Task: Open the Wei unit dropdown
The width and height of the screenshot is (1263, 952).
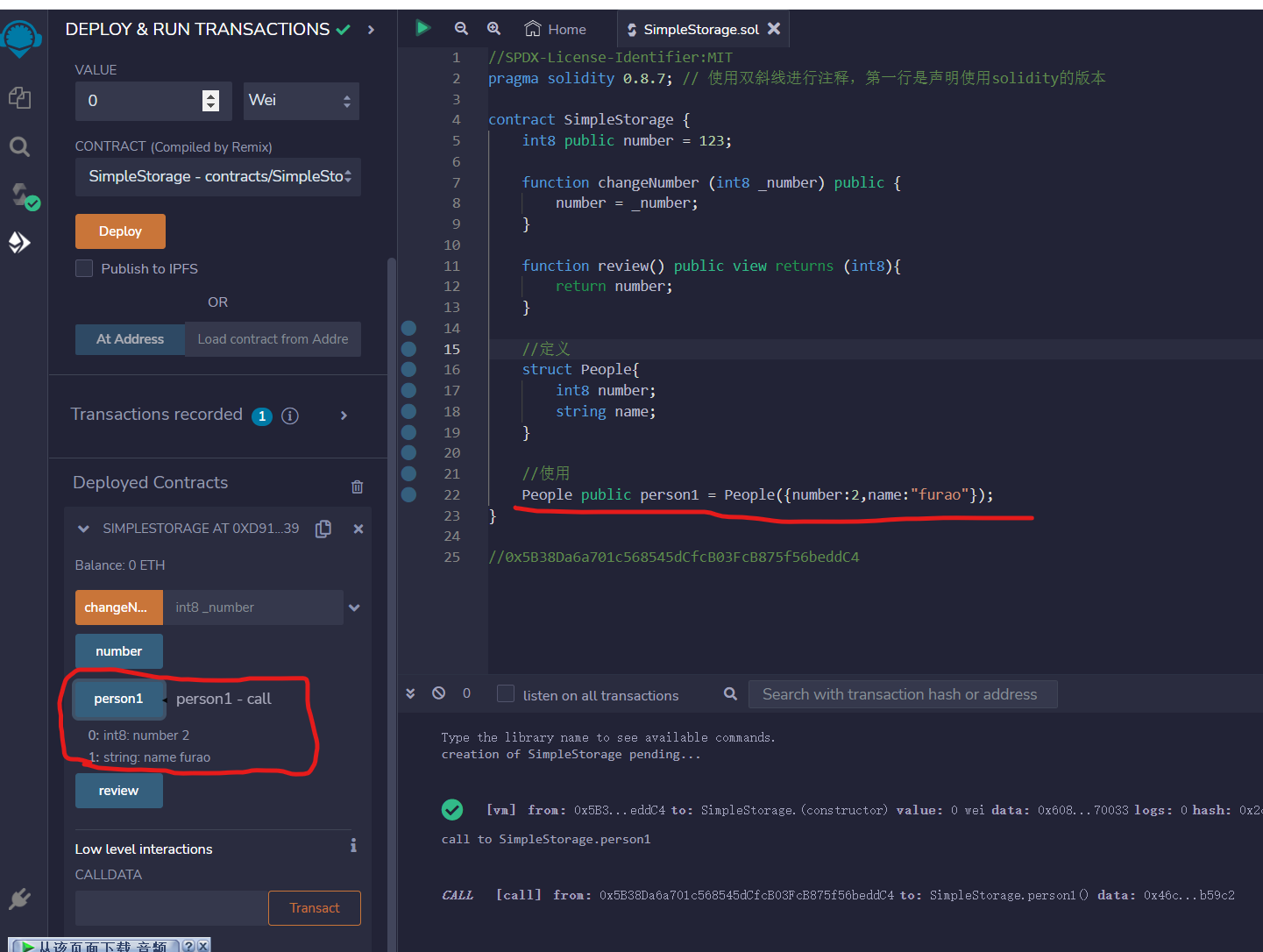Action: (x=301, y=101)
